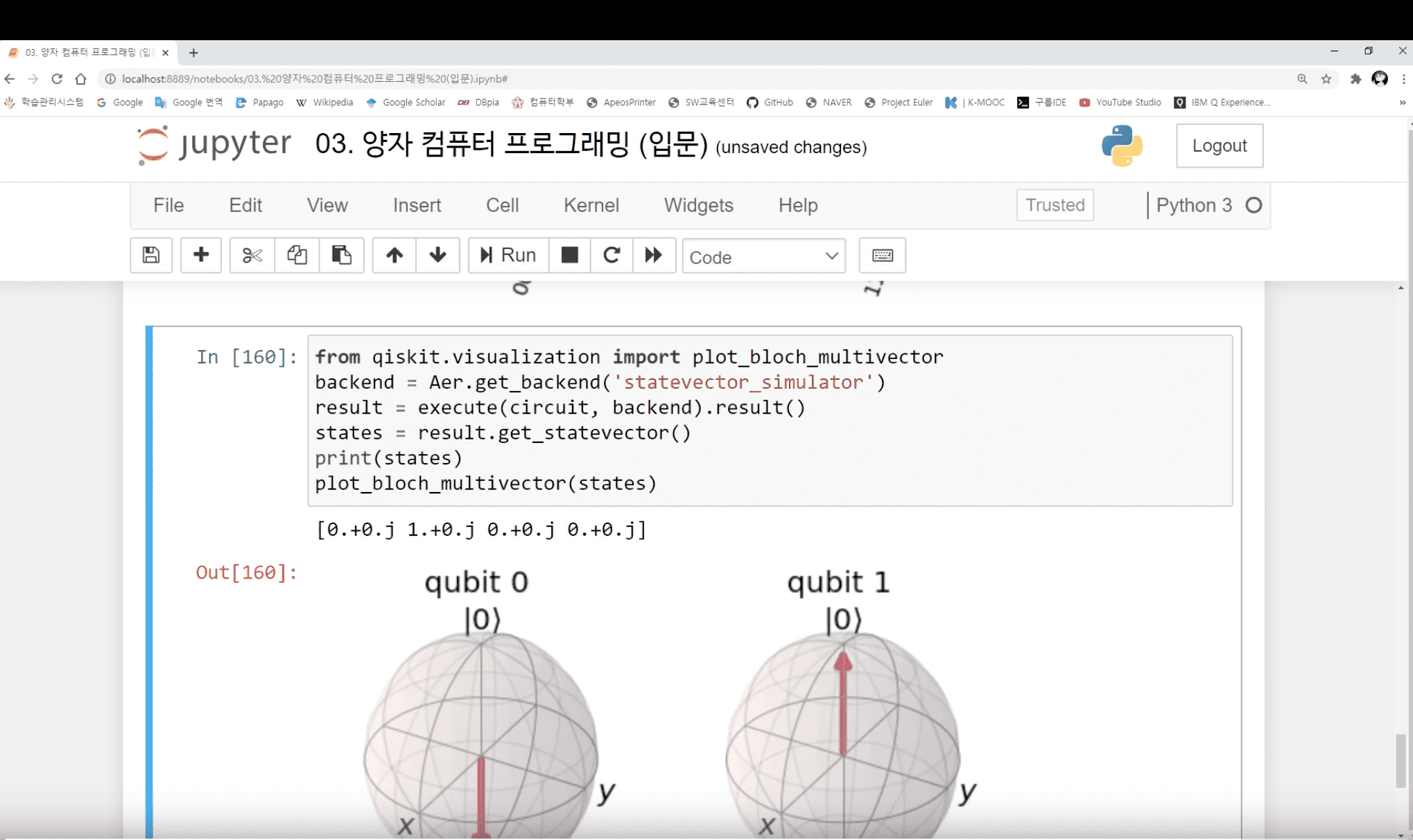Open the Papago bookmark
This screenshot has width=1413, height=840.
[x=259, y=103]
